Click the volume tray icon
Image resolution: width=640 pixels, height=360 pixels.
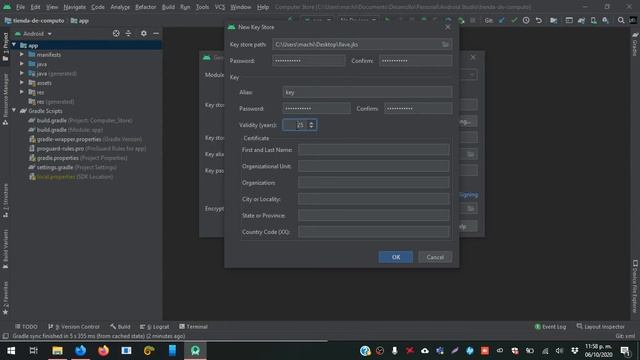pyautogui.click(x=559, y=351)
